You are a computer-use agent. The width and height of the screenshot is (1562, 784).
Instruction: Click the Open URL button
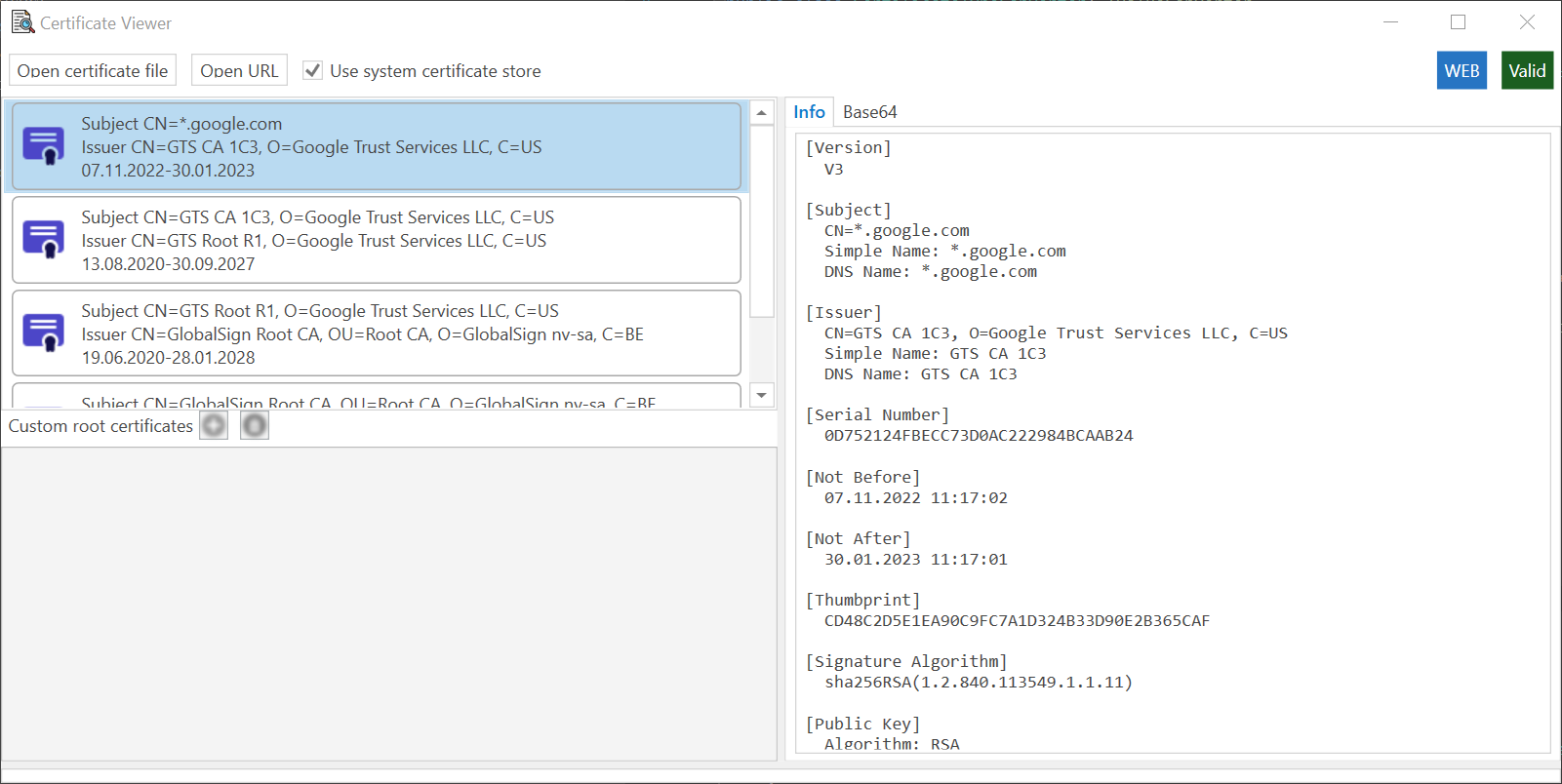(239, 70)
